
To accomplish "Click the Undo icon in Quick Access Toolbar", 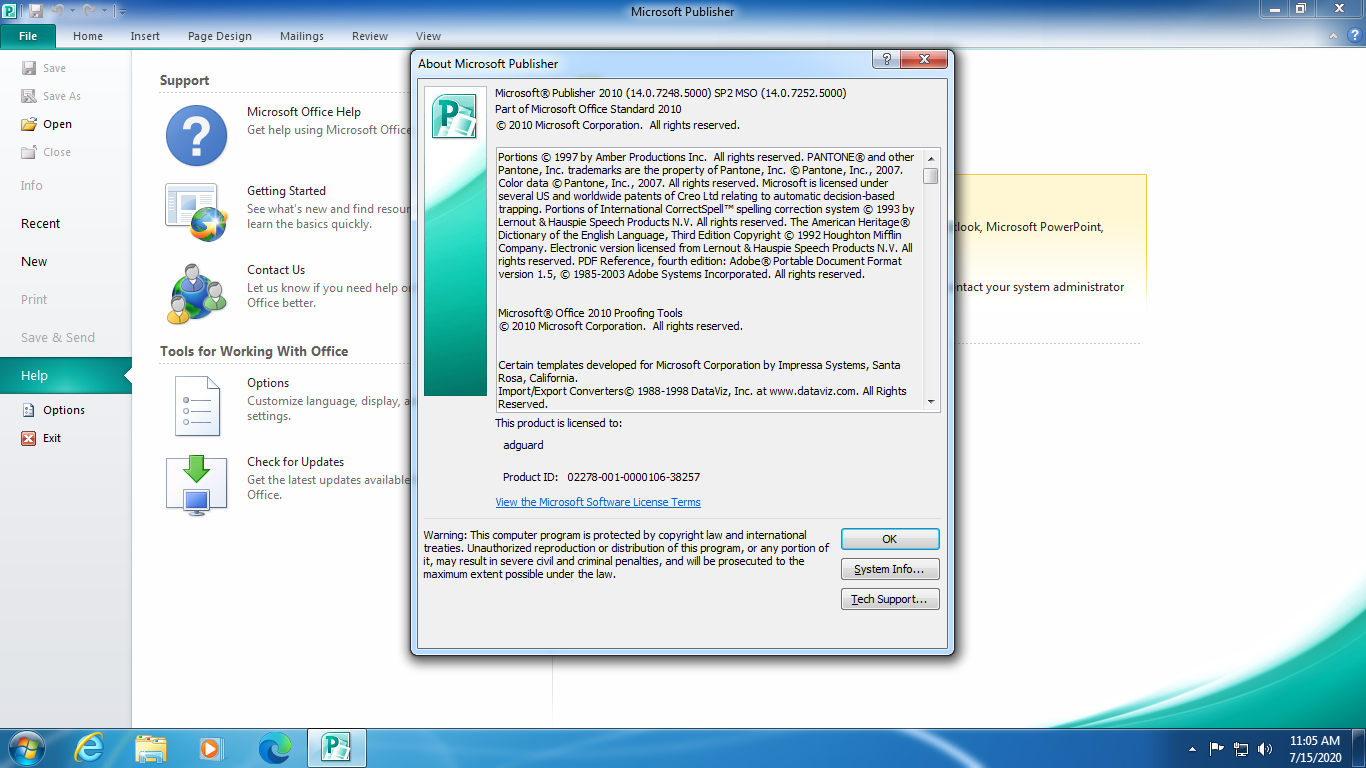I will point(59,11).
